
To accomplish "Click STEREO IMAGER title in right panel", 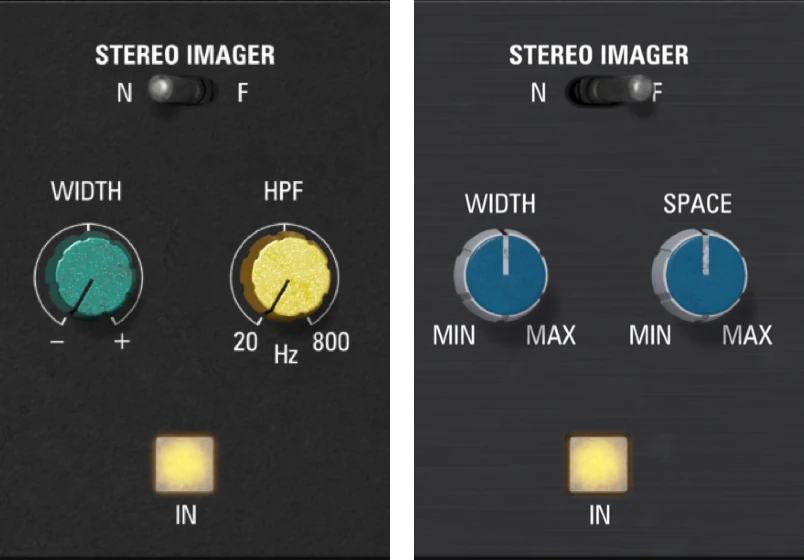I will 598,55.
